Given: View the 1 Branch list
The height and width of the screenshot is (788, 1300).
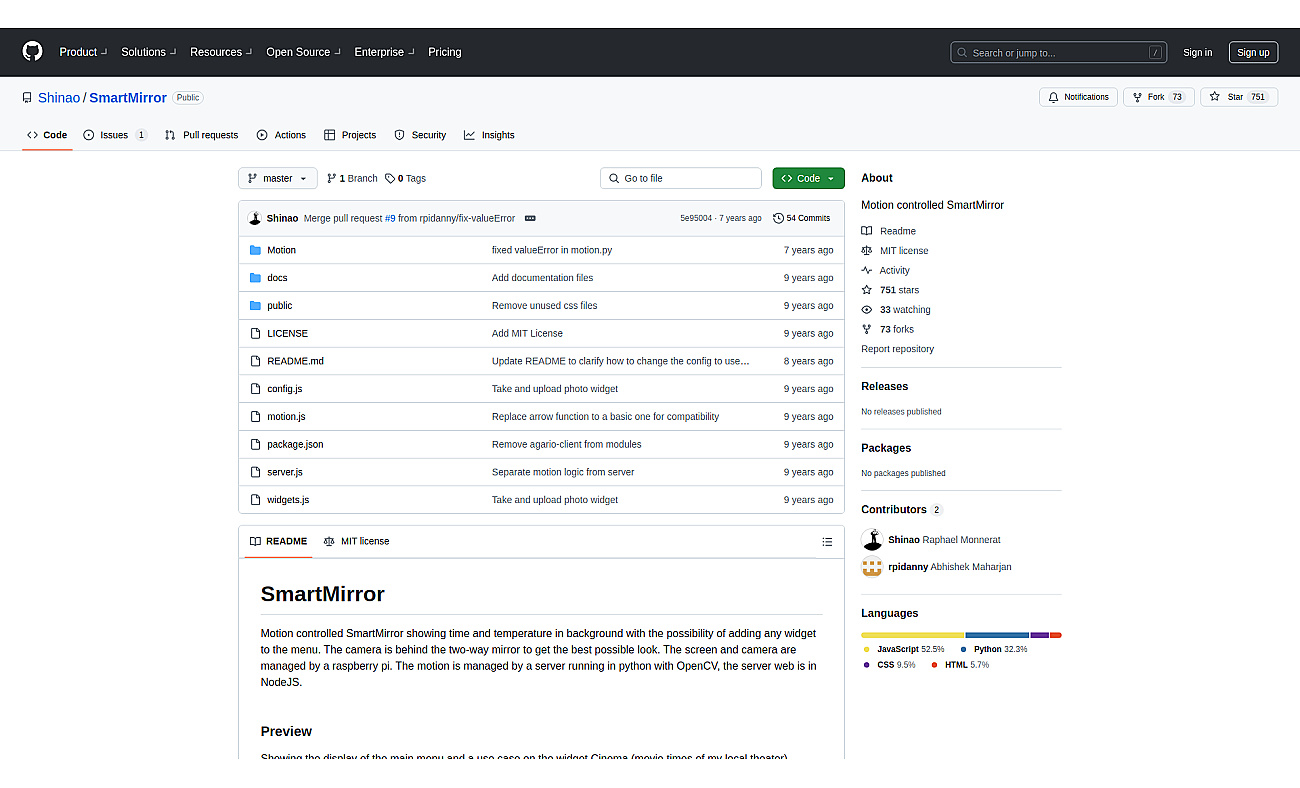Looking at the screenshot, I should pyautogui.click(x=352, y=178).
